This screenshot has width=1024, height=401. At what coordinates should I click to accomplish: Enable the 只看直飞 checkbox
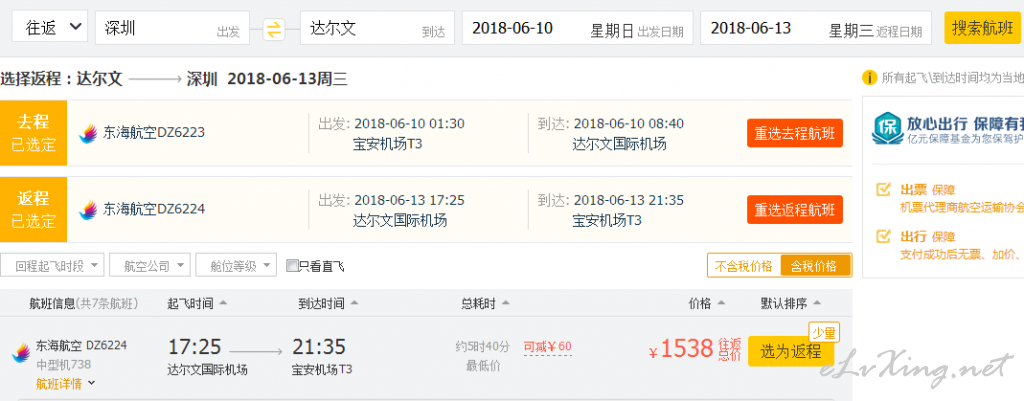(292, 266)
